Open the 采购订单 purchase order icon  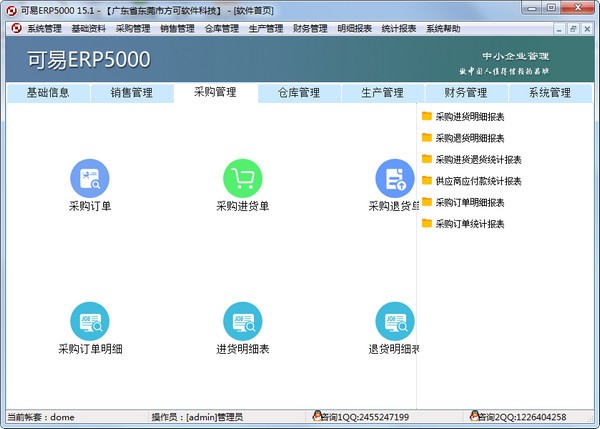pos(90,178)
